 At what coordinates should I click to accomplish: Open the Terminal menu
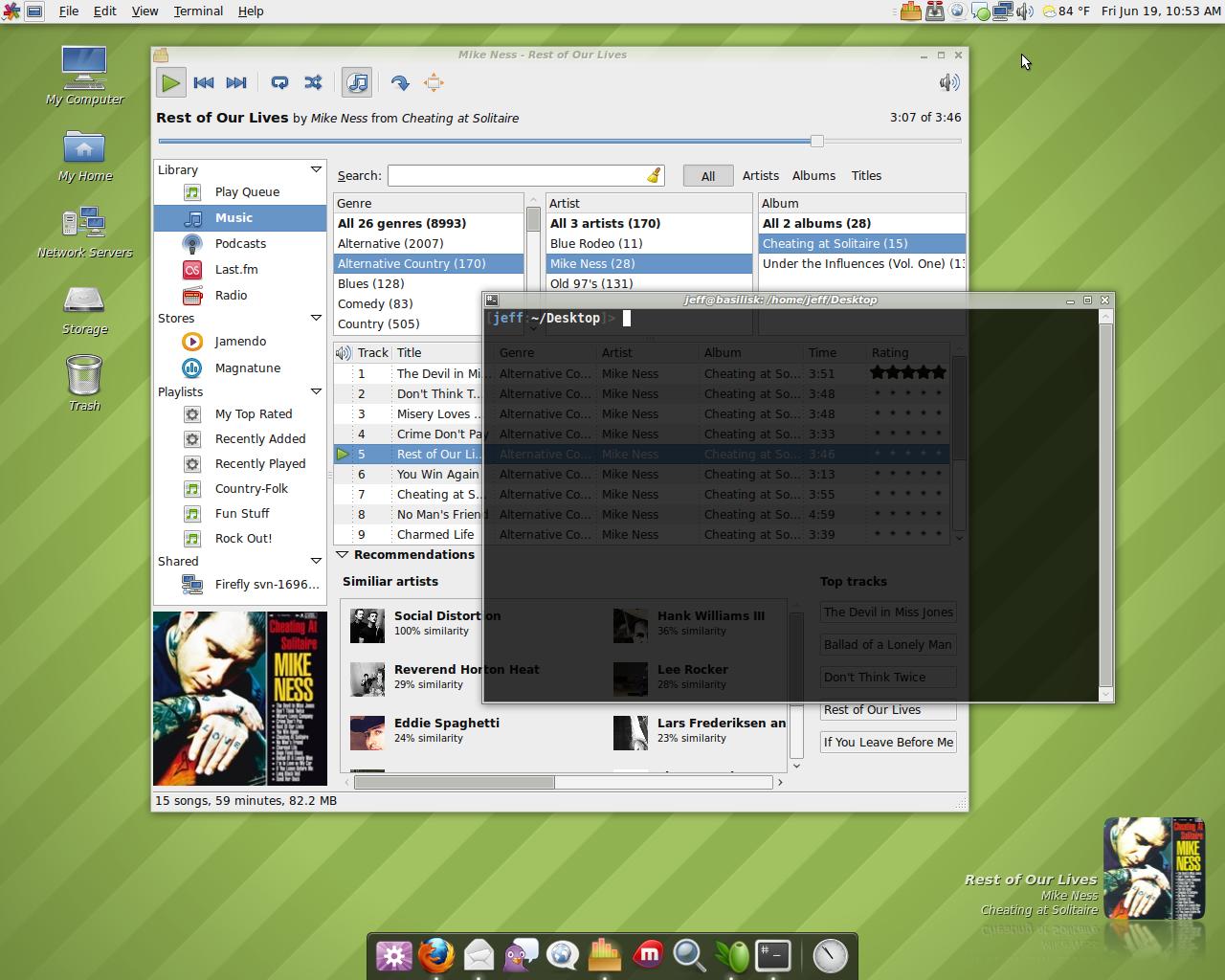(x=198, y=11)
